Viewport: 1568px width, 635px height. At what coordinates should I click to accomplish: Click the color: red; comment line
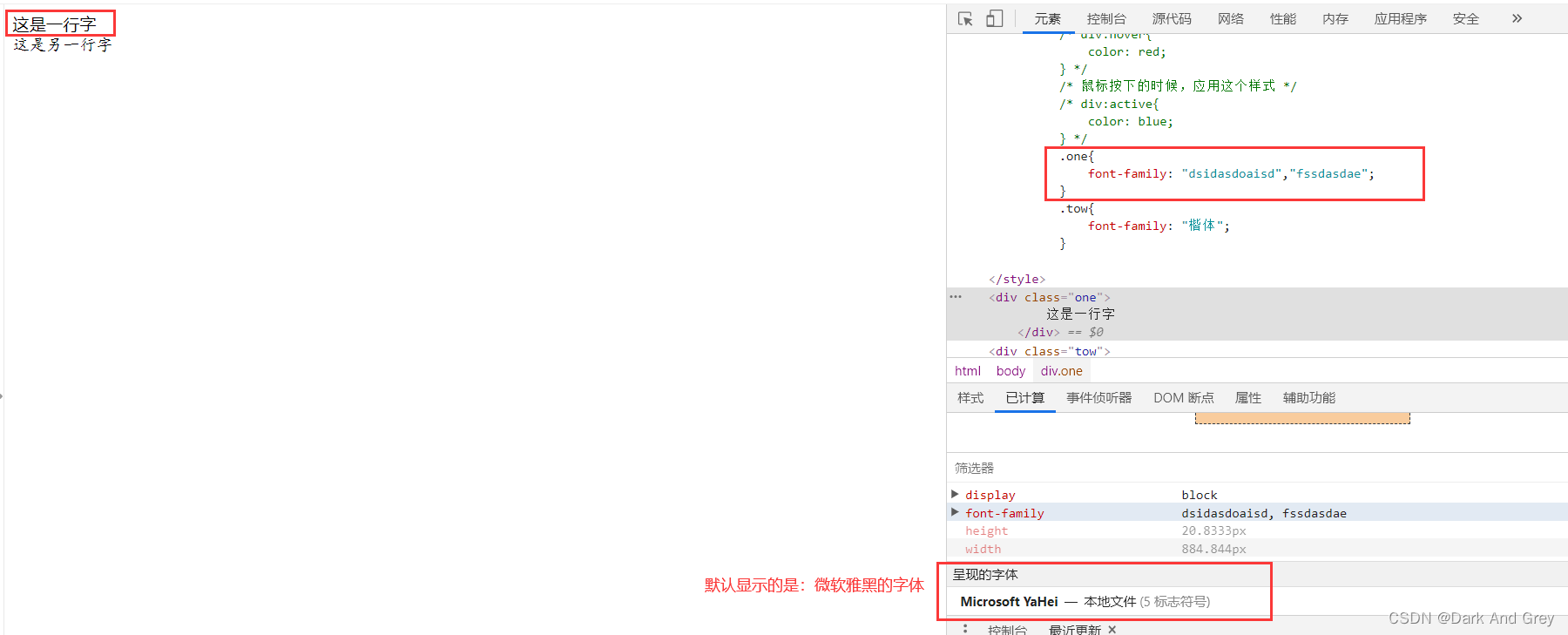click(1126, 52)
